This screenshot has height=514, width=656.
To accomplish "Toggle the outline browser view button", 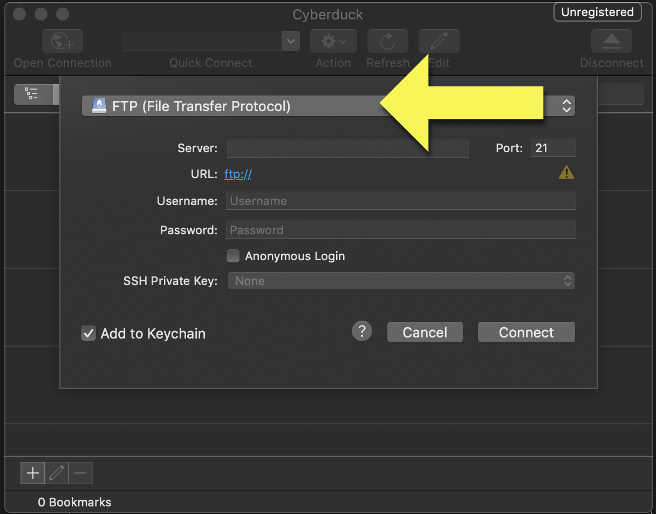I will click(x=32, y=94).
